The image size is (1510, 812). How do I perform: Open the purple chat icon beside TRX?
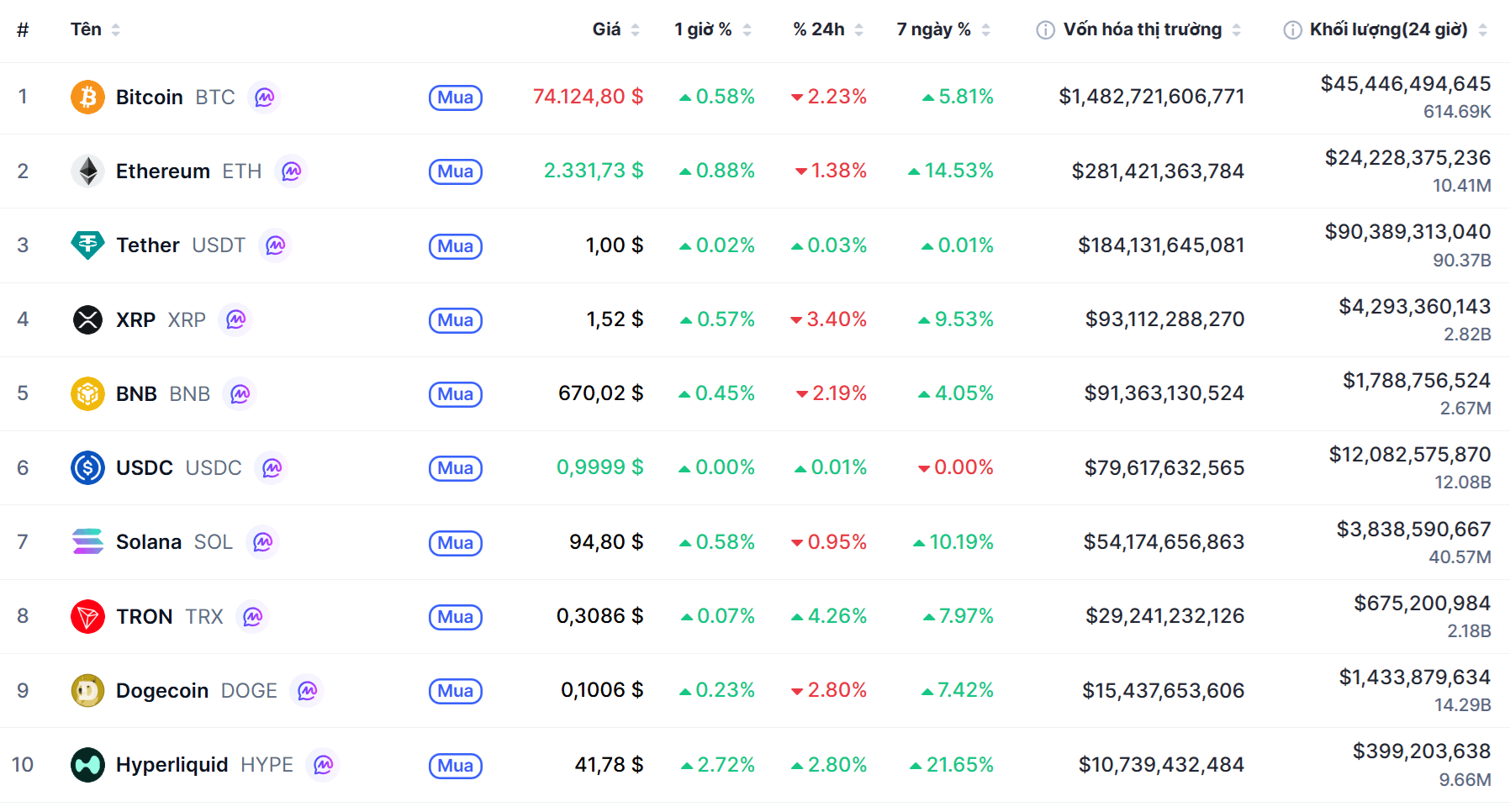(x=252, y=616)
